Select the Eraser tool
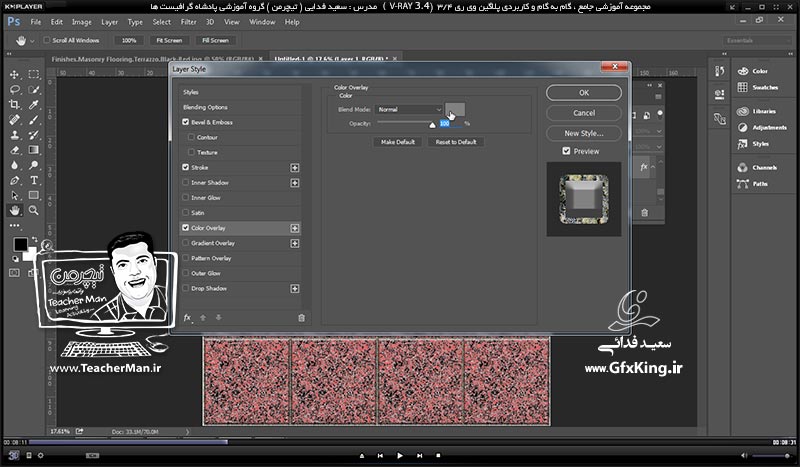 click(14, 150)
